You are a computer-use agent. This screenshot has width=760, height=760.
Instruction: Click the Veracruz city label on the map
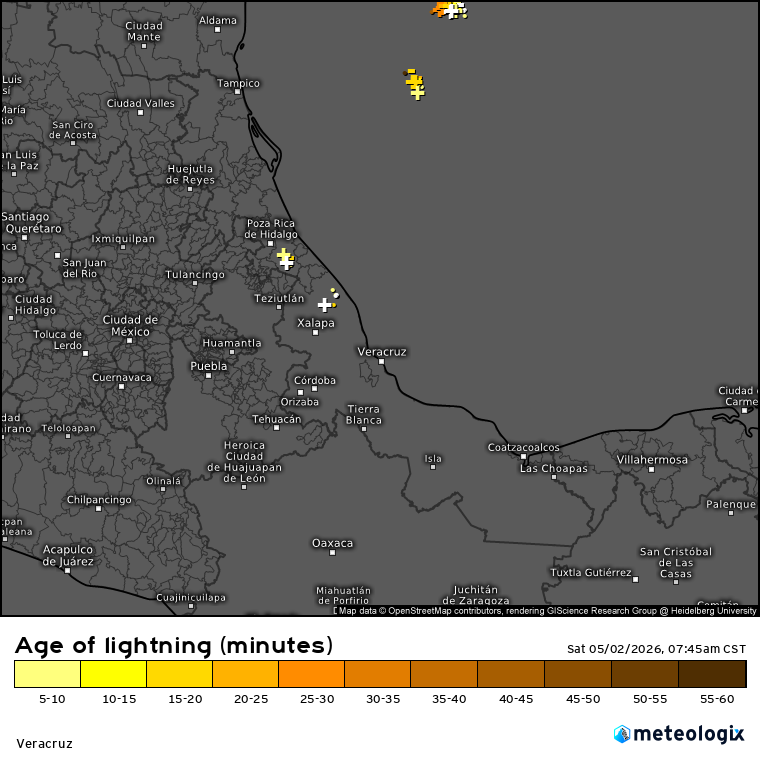coord(382,352)
